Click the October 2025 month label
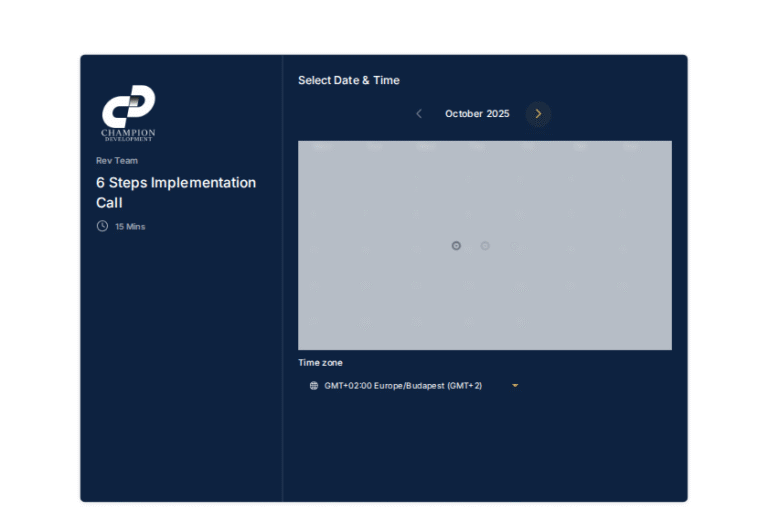 [477, 114]
